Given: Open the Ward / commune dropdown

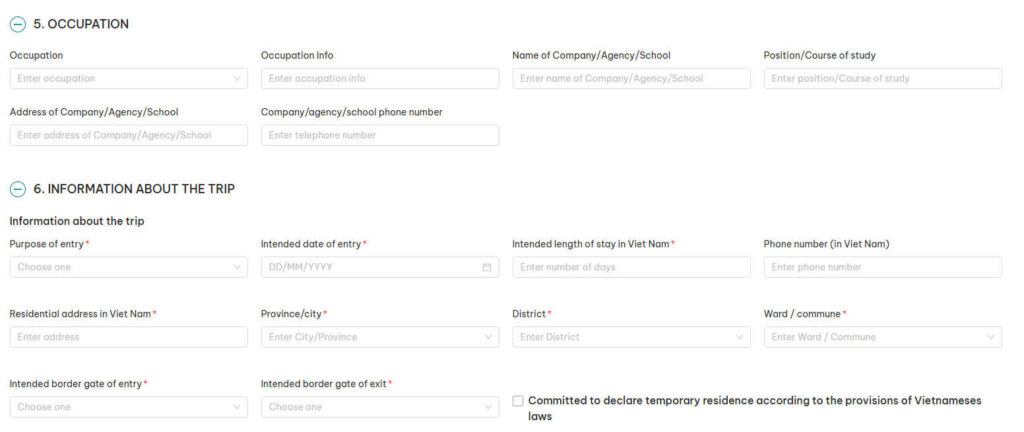Looking at the screenshot, I should click(882, 337).
